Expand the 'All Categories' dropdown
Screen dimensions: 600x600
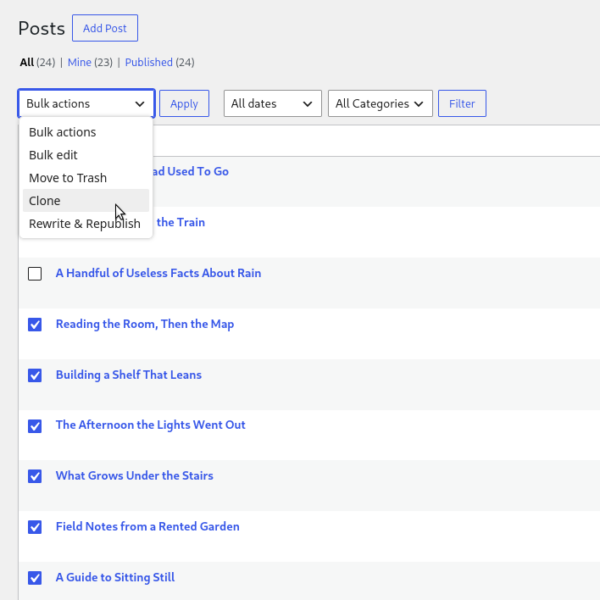380,103
